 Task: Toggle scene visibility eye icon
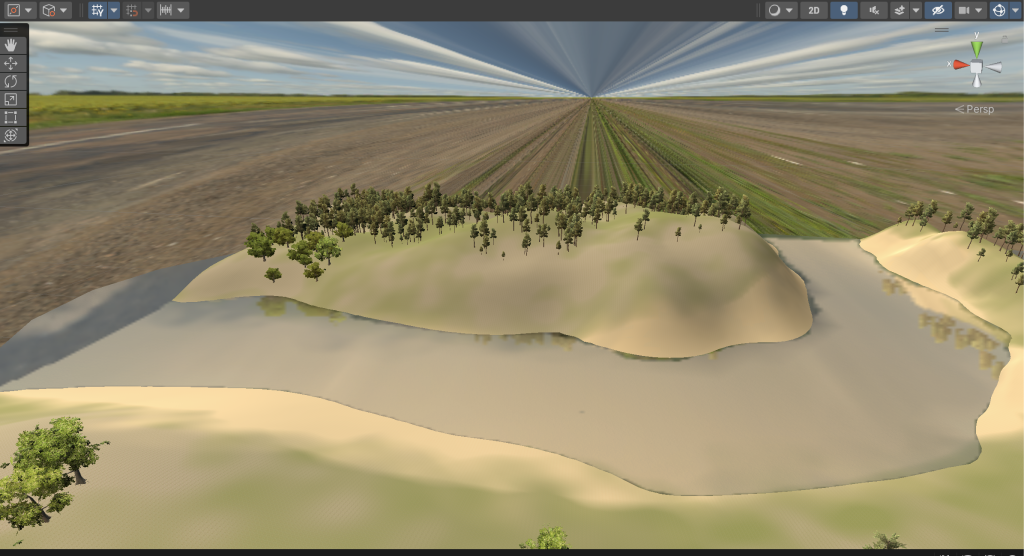[x=937, y=10]
